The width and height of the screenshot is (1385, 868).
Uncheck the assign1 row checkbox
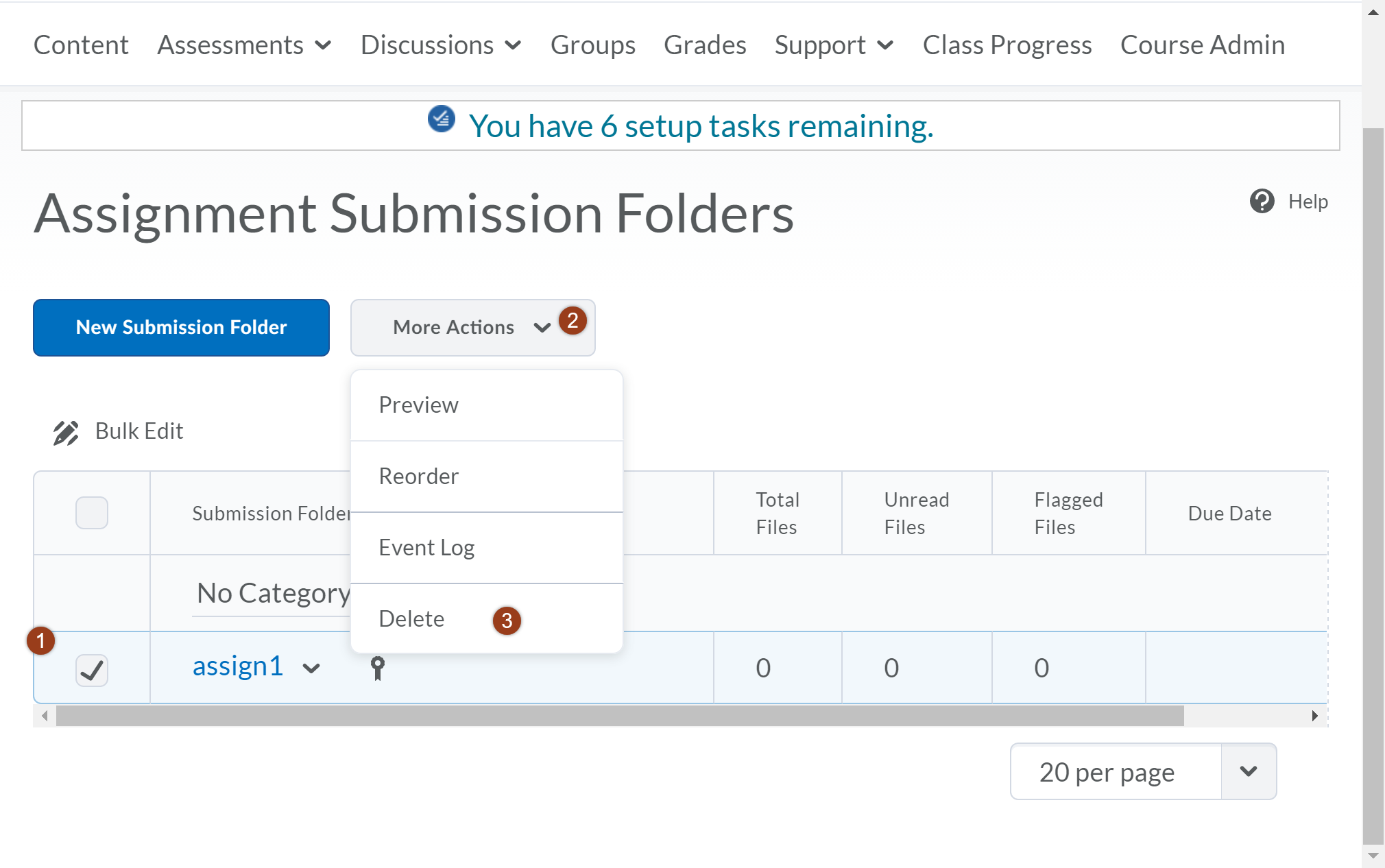(x=92, y=670)
